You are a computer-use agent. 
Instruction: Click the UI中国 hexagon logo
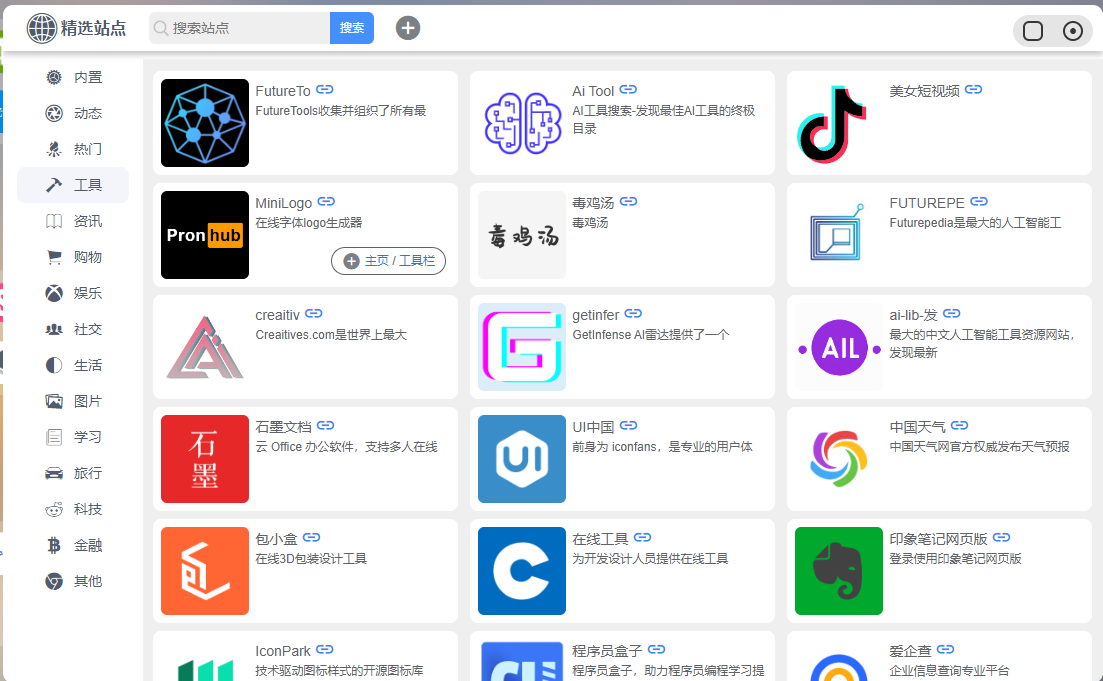[x=522, y=459]
